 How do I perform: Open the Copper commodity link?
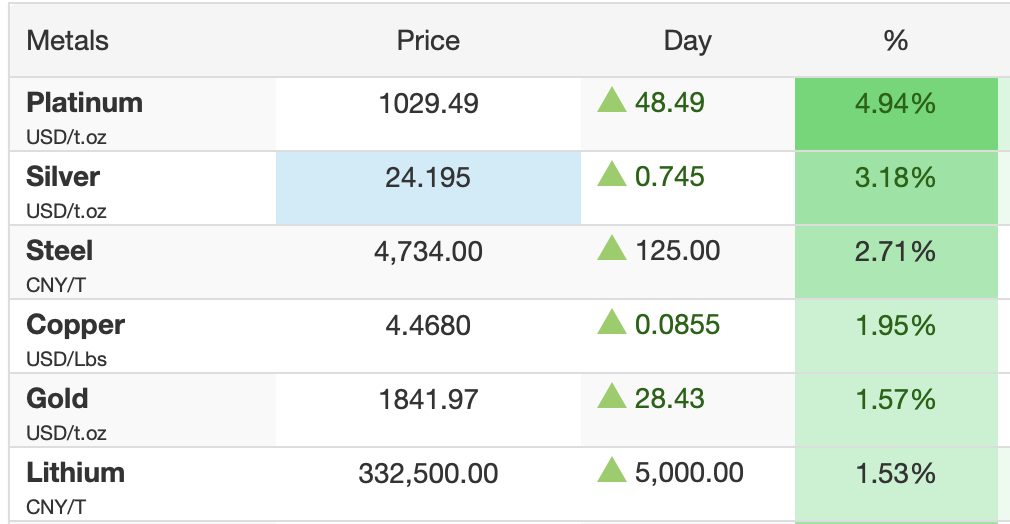point(75,325)
